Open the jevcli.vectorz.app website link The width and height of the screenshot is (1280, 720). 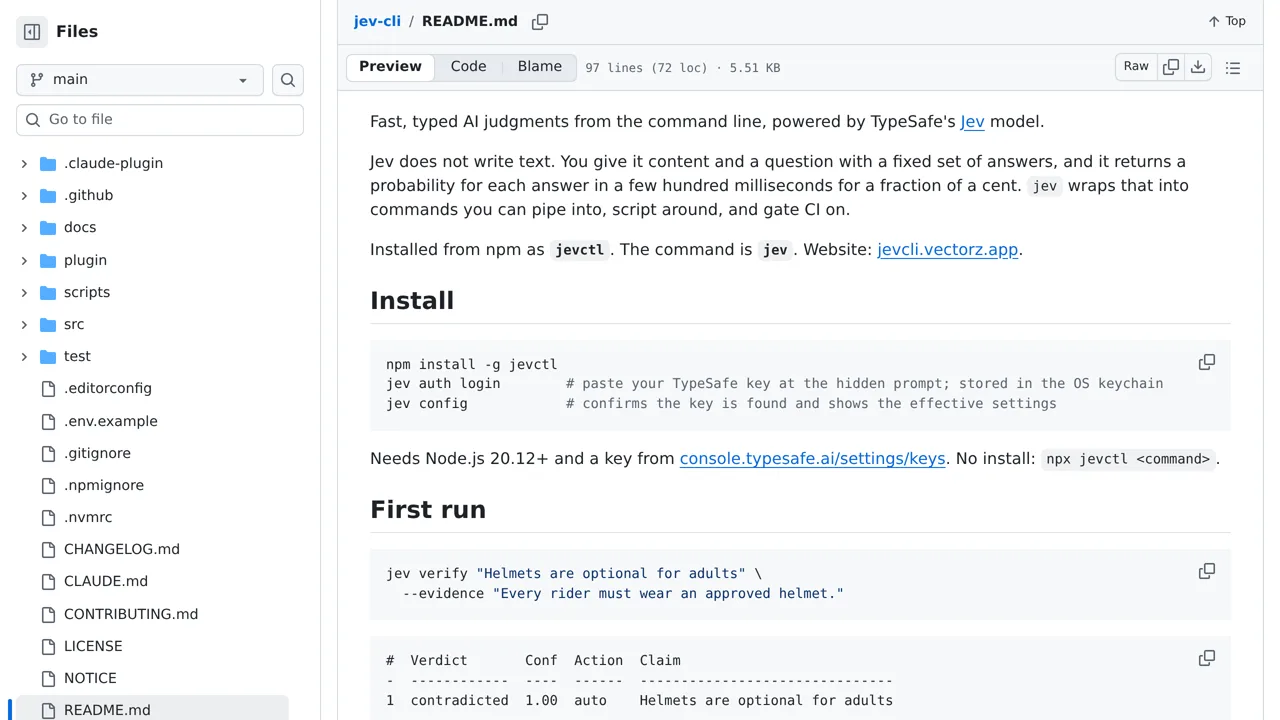pos(948,250)
